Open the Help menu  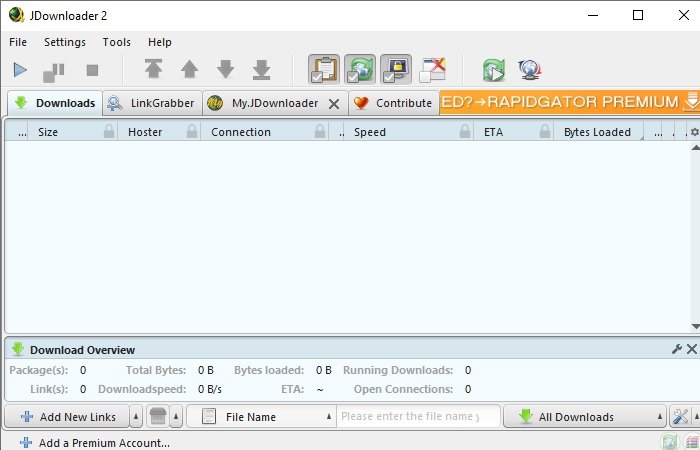click(x=159, y=42)
